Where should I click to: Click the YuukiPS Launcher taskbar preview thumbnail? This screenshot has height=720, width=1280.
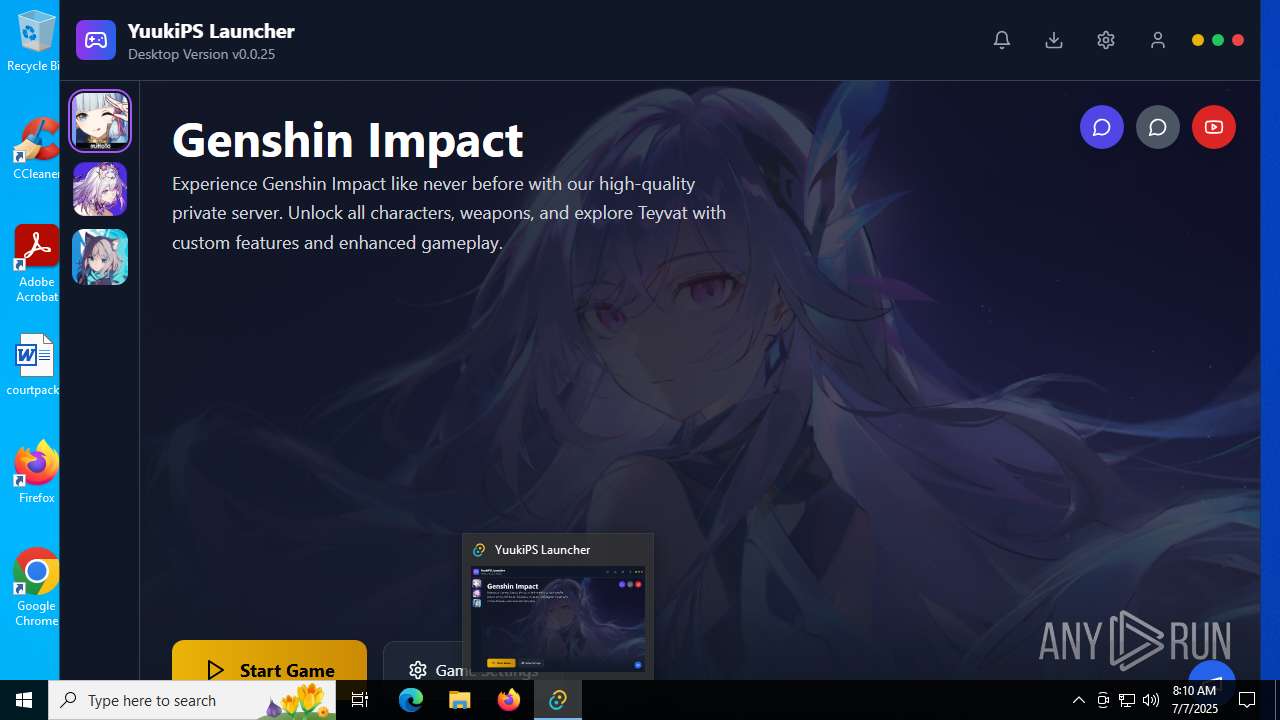[558, 618]
